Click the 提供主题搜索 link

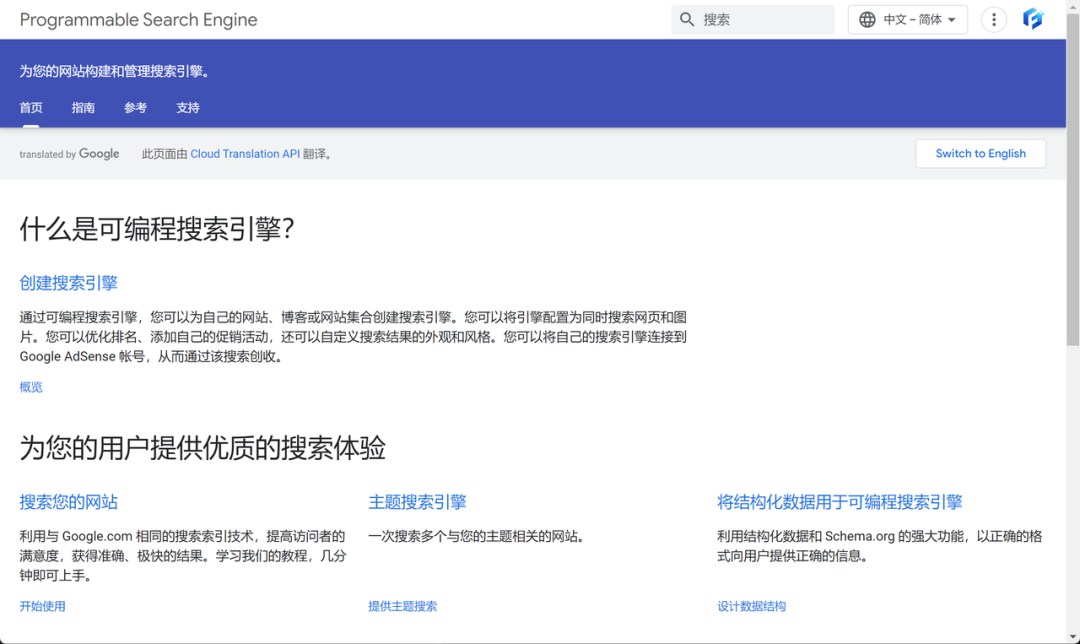pos(403,606)
